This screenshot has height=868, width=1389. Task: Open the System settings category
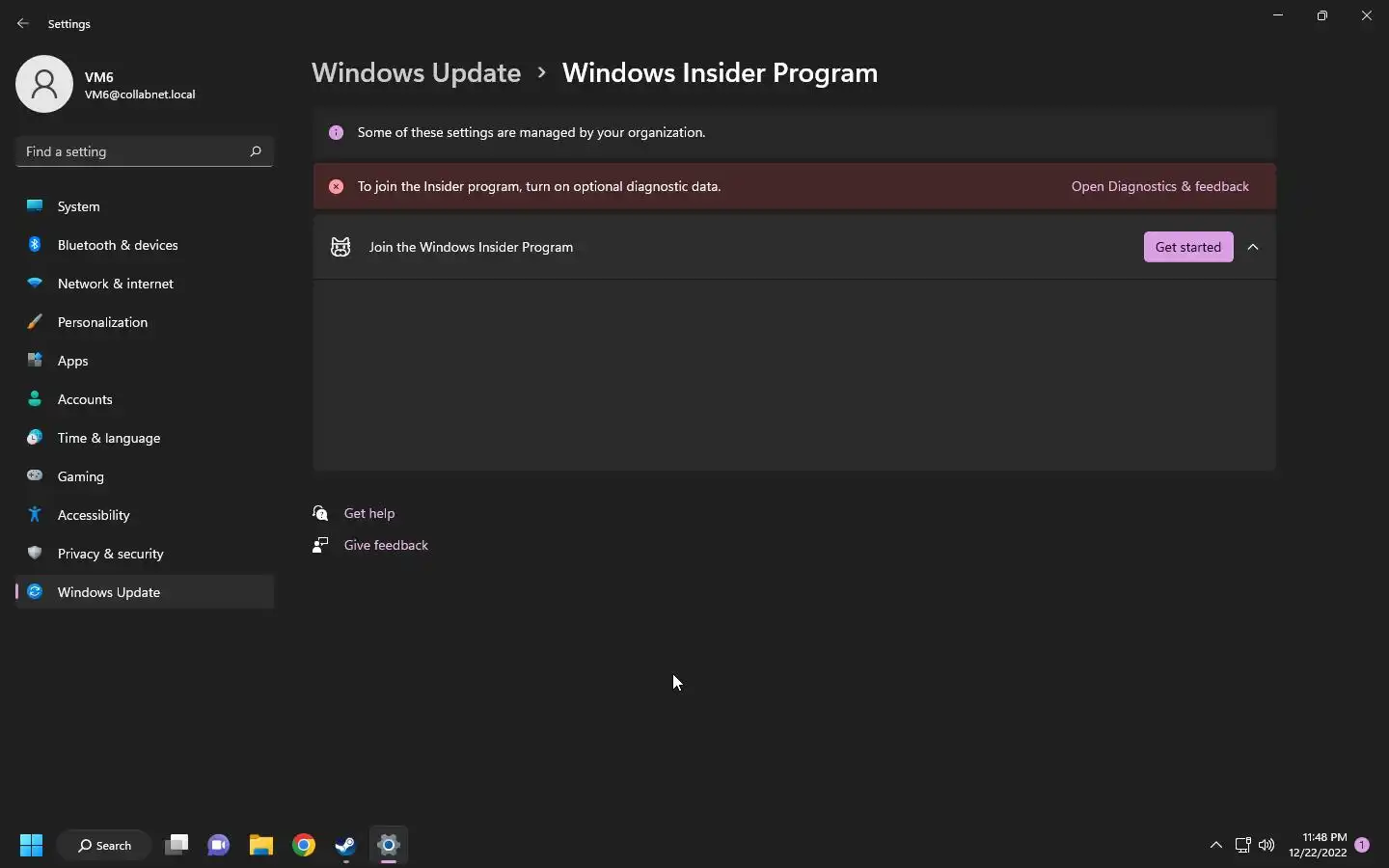tap(145, 206)
